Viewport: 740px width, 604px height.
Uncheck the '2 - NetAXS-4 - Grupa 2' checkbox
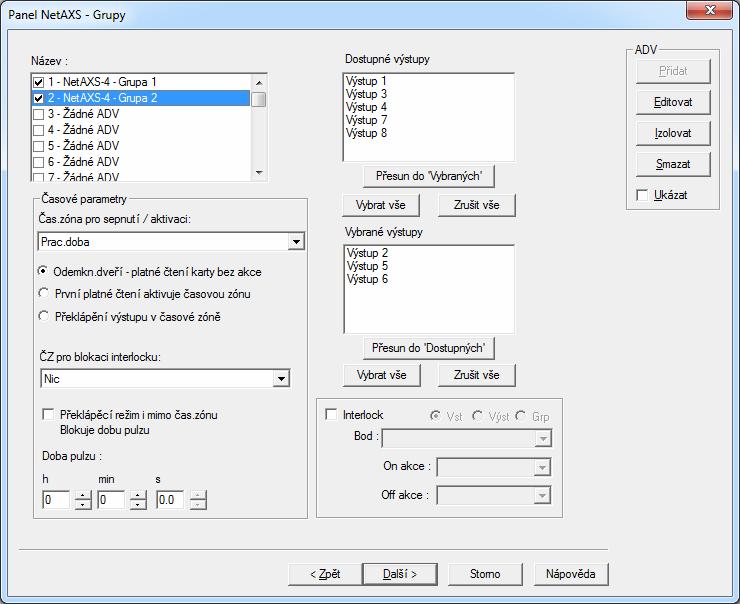(x=39, y=99)
